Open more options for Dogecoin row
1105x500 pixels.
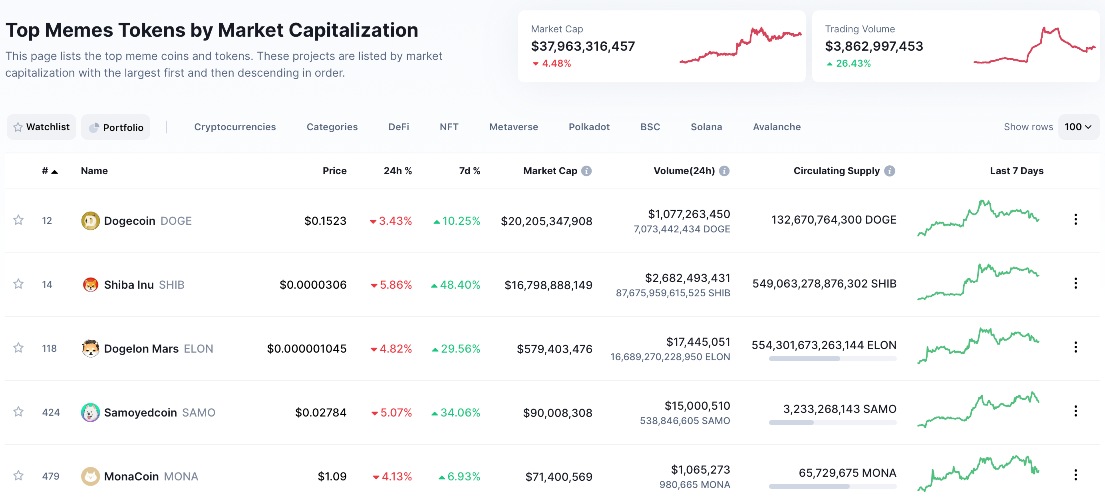pyautogui.click(x=1075, y=220)
